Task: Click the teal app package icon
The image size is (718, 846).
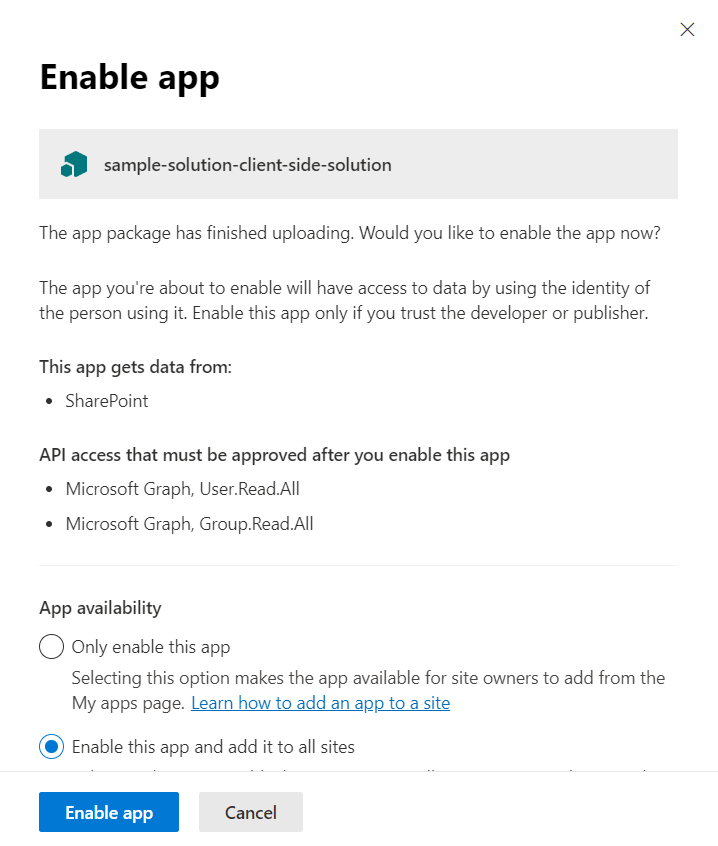Action: [74, 165]
